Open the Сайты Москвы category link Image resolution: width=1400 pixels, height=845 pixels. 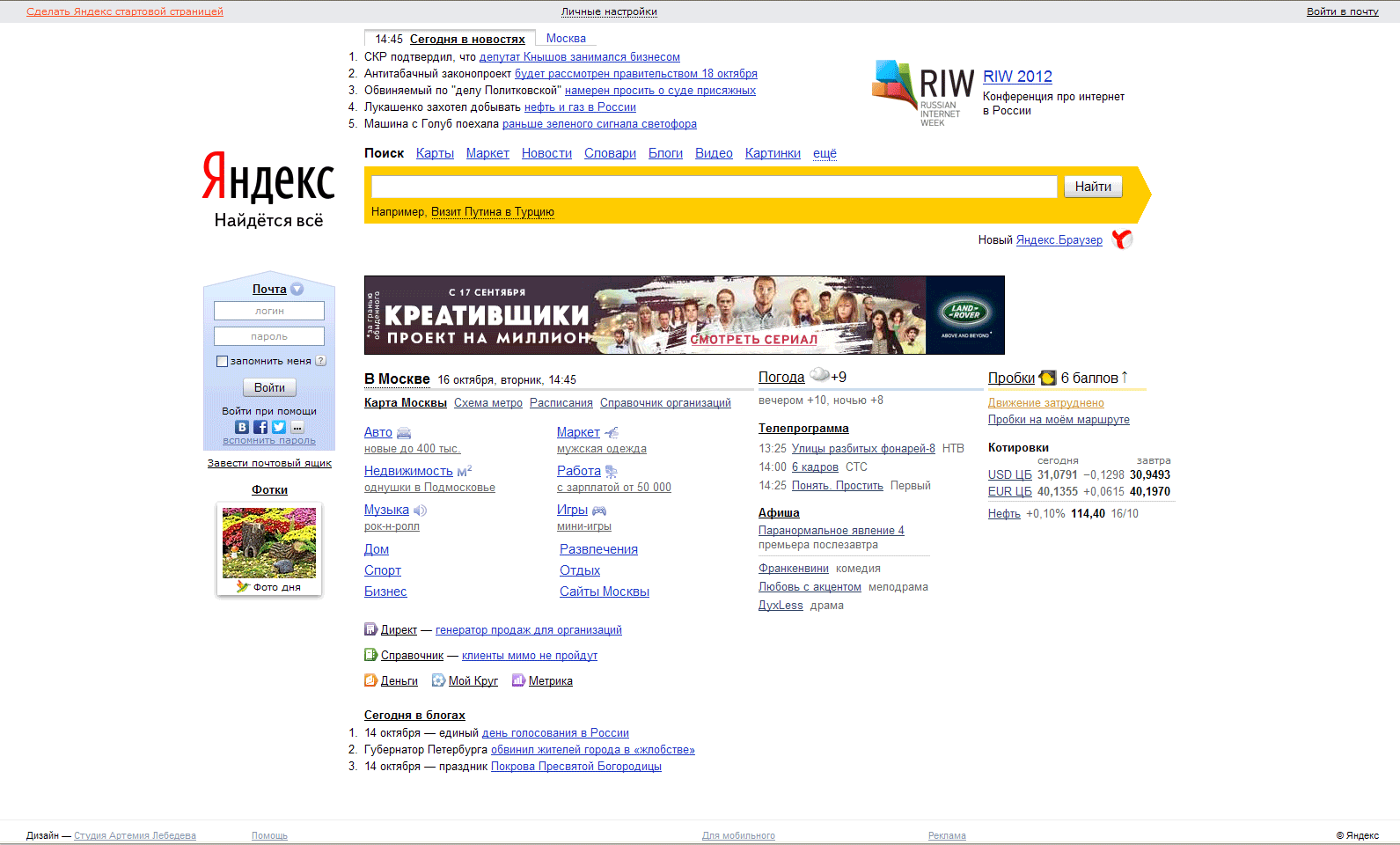(605, 591)
